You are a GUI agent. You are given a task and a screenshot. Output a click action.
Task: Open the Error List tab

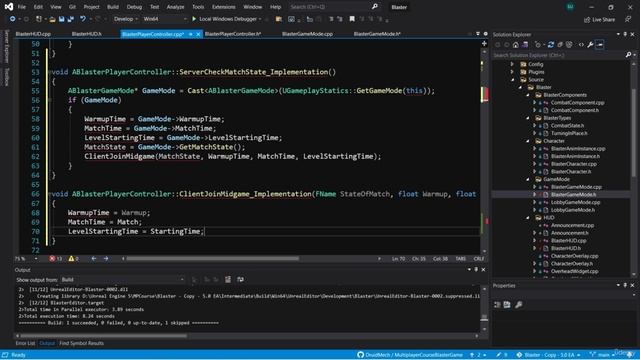tap(25, 343)
